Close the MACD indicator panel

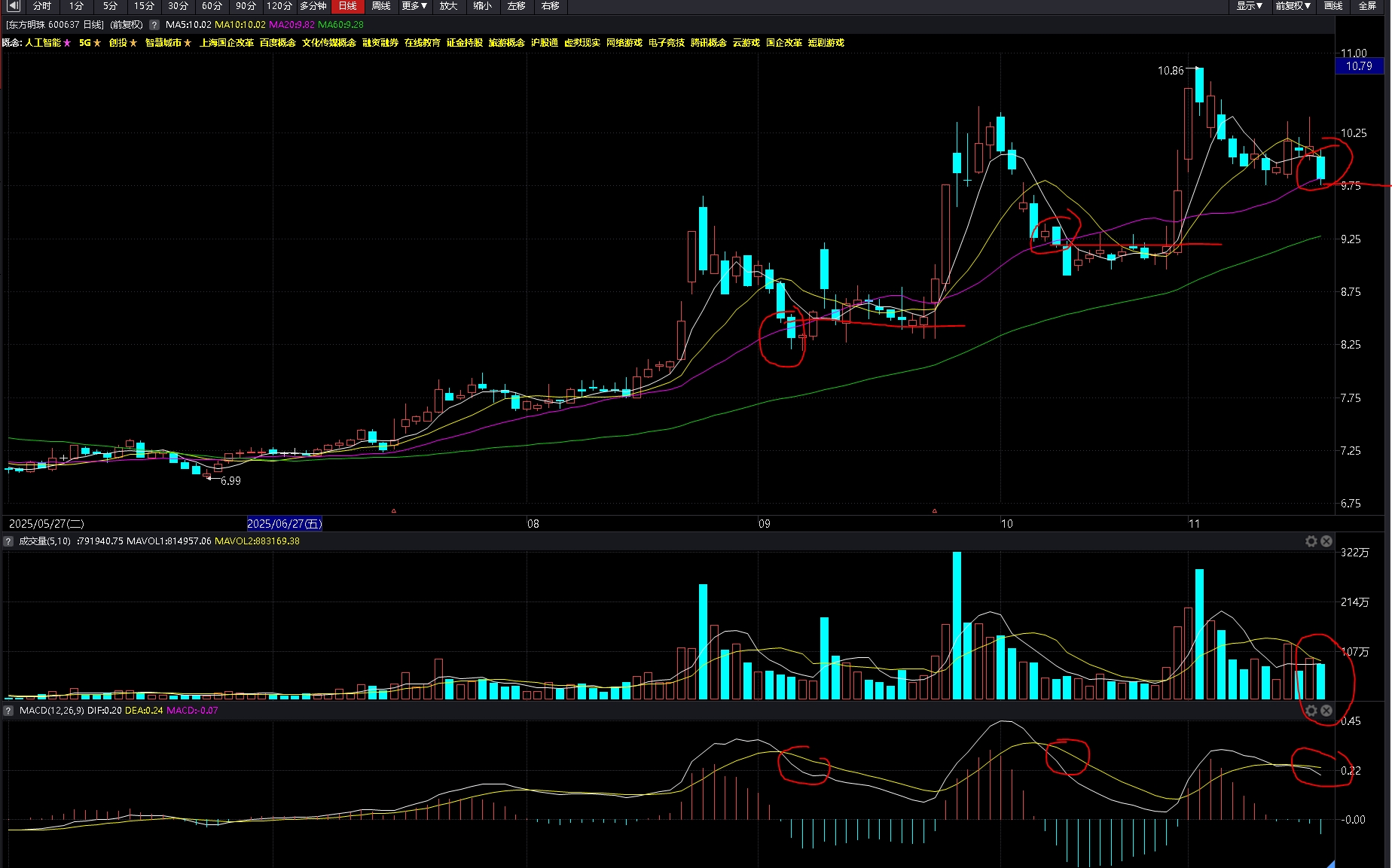click(x=1326, y=711)
